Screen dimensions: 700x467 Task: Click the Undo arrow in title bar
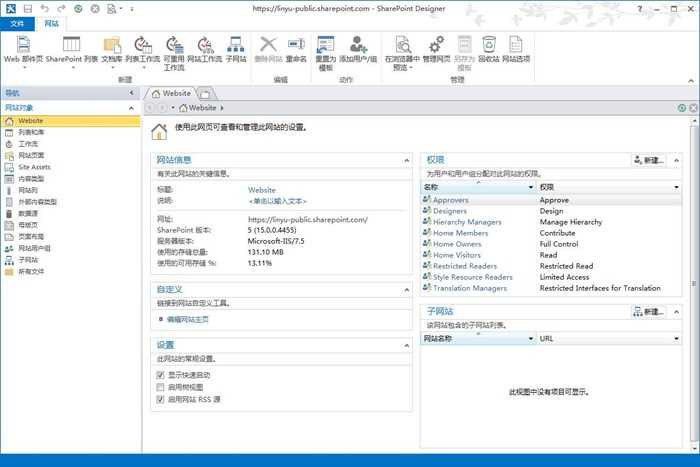(44, 8)
